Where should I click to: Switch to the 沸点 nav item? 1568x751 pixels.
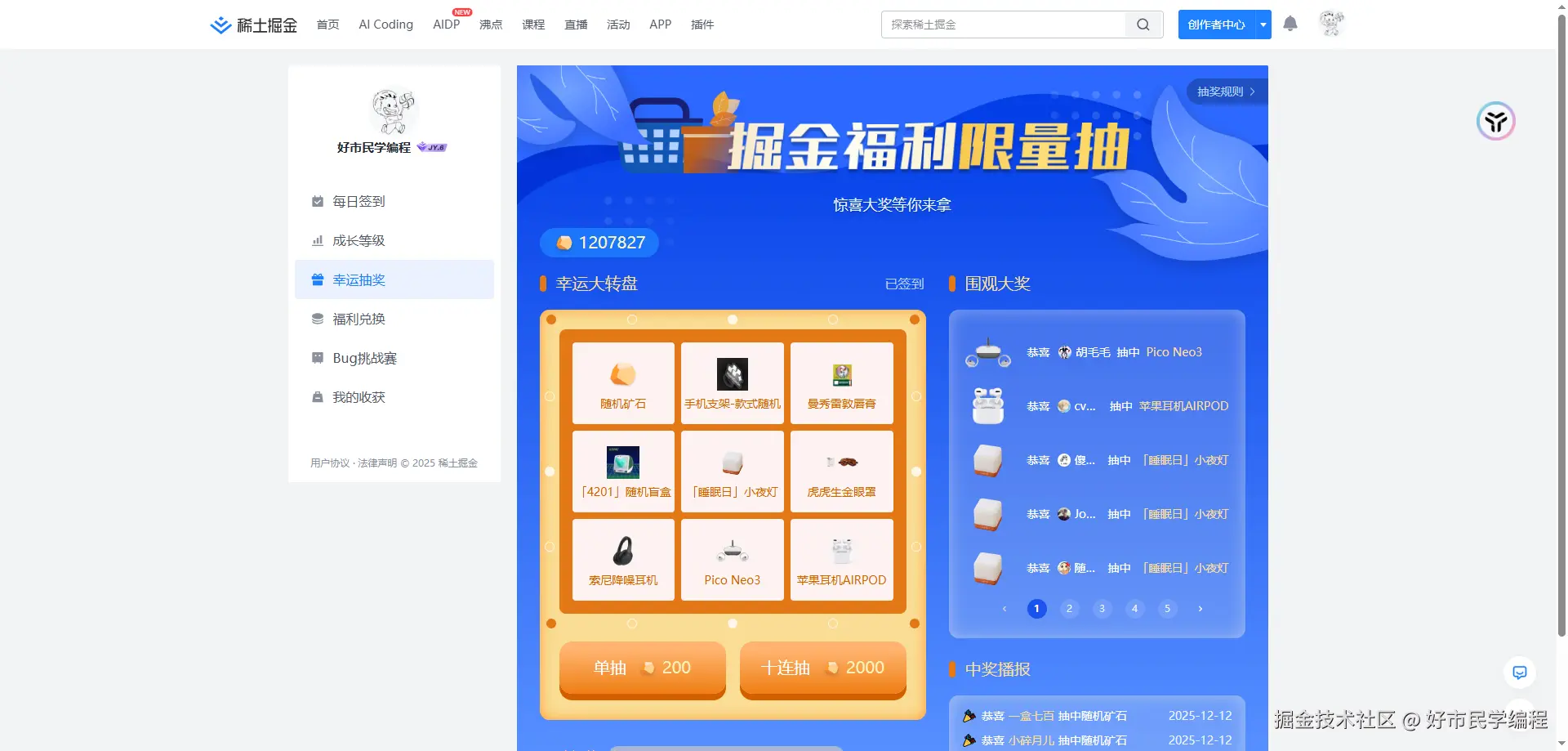pos(490,25)
